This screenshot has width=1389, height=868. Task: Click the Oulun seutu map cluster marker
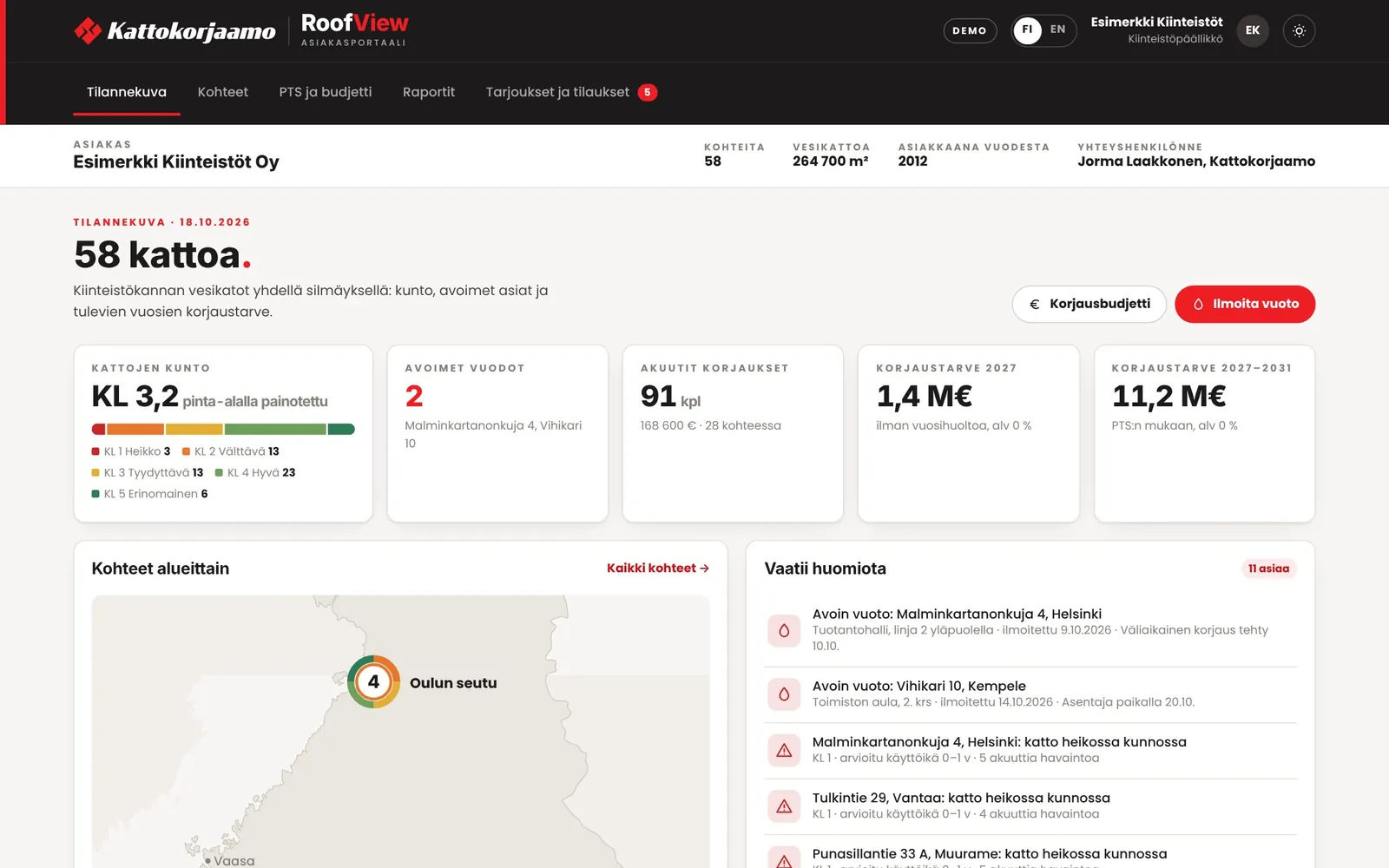[x=373, y=681]
